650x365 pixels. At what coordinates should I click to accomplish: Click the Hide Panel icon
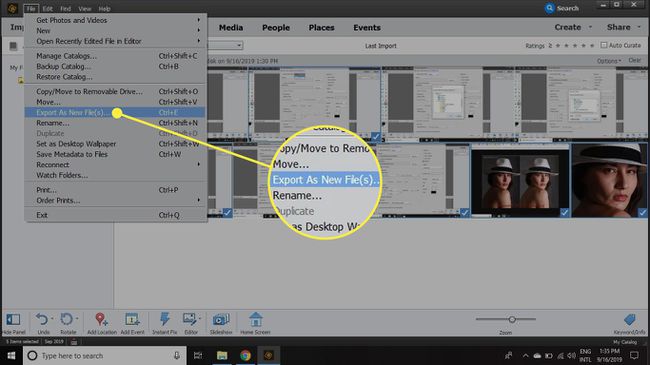pos(13,319)
